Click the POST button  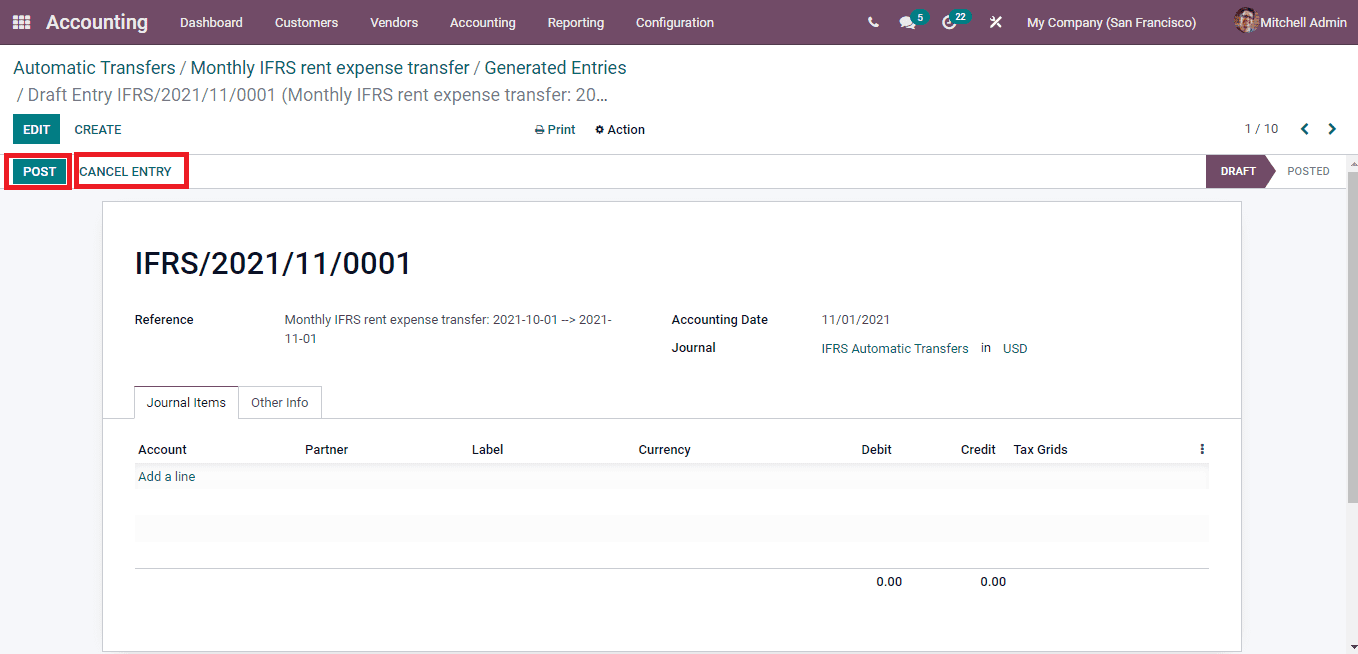click(x=37, y=171)
